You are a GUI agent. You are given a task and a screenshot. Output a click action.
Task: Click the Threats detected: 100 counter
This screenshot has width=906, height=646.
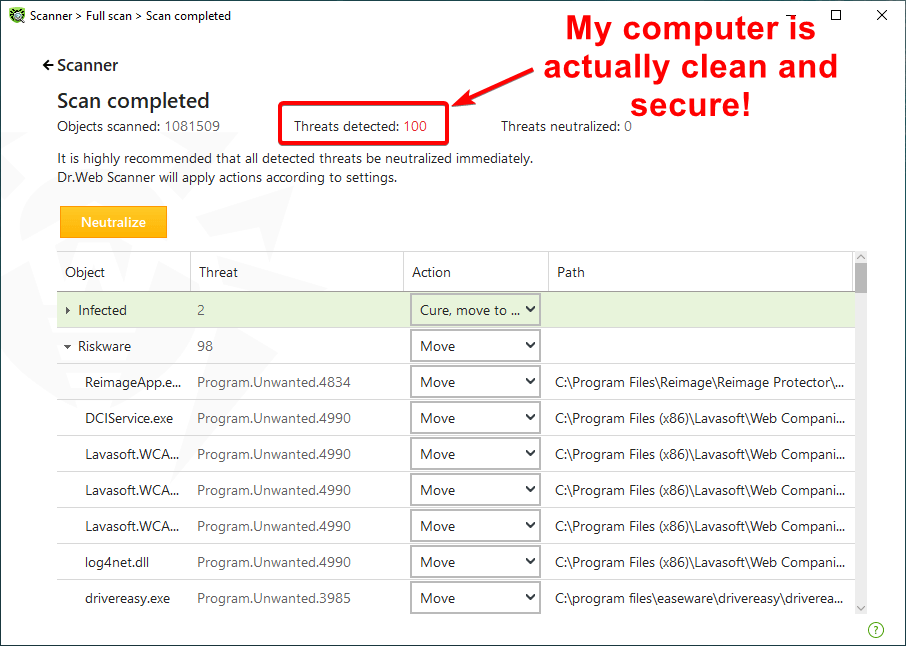click(x=360, y=126)
